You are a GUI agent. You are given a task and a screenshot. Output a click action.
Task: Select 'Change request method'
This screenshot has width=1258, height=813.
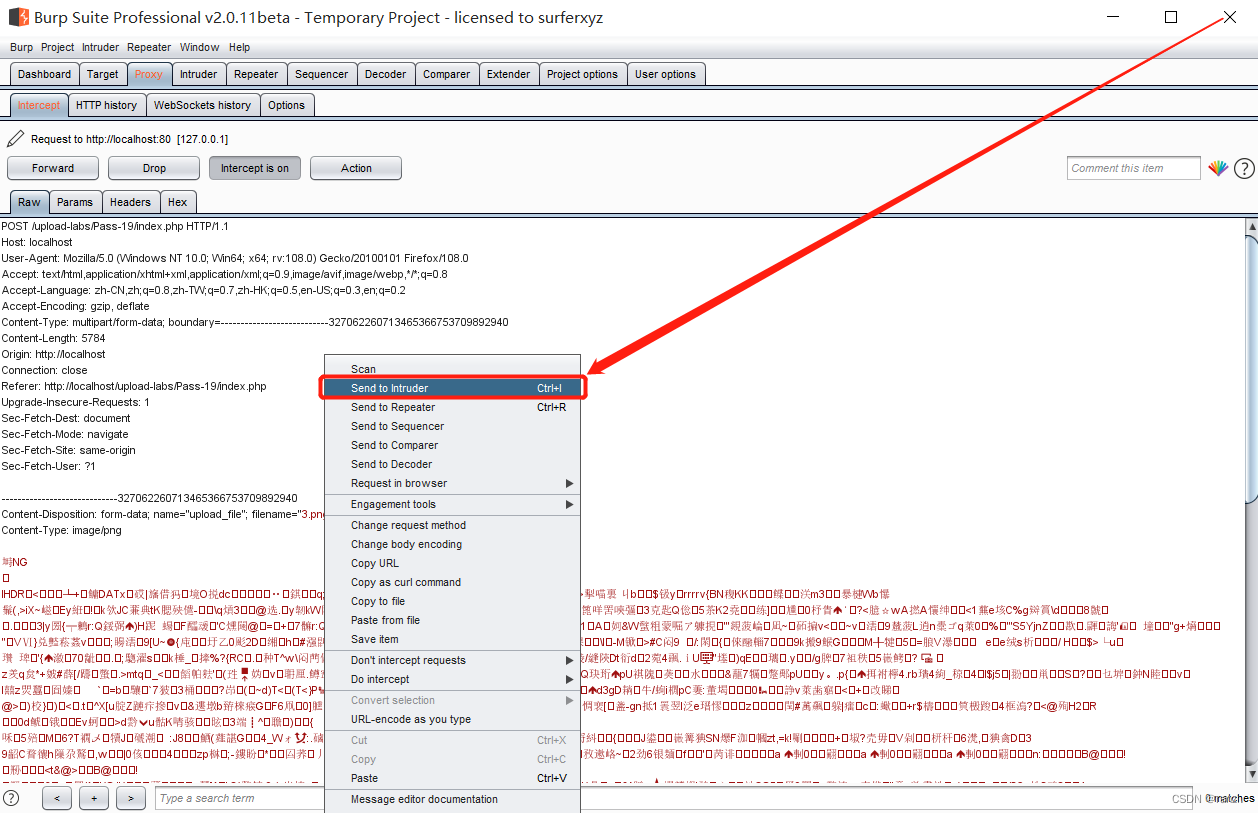pyautogui.click(x=452, y=525)
